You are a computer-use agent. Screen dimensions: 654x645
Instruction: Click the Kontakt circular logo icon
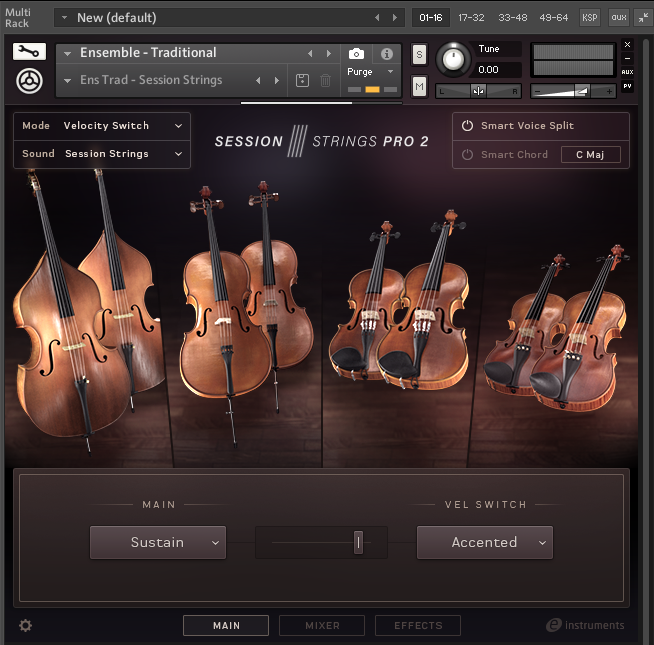(x=29, y=81)
